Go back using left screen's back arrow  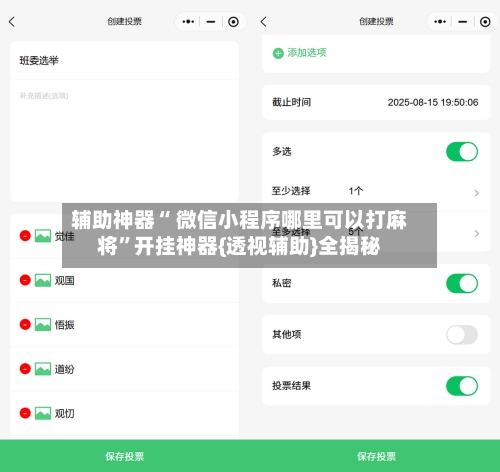[12, 22]
